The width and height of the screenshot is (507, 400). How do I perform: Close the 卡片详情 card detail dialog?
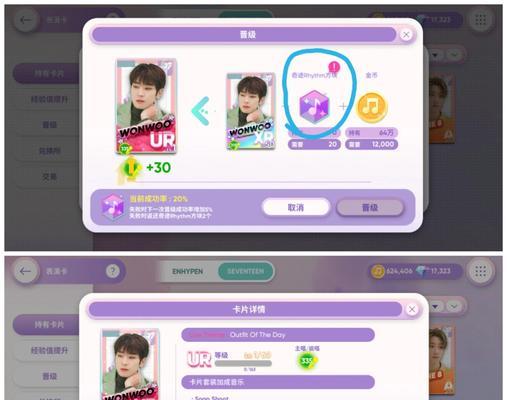coord(412,309)
